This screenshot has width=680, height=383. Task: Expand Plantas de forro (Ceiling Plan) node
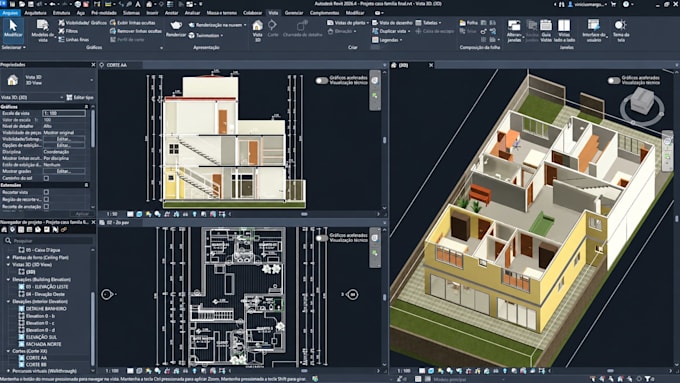point(8,258)
